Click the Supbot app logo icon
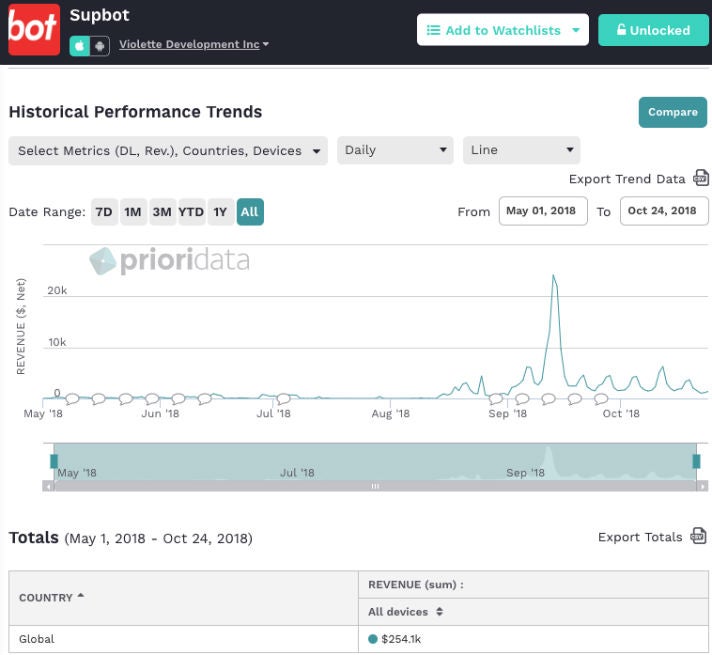The height and width of the screenshot is (655, 712). pyautogui.click(x=34, y=30)
